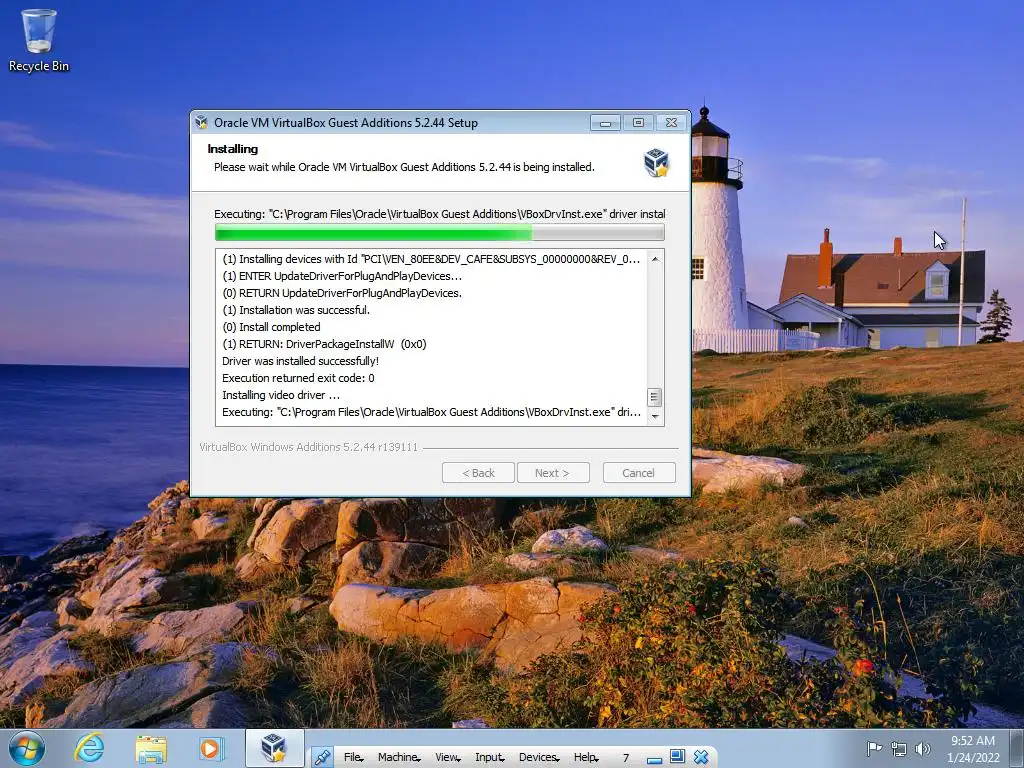Select log line '(1) Installation was successful.'
The height and width of the screenshot is (768, 1024).
point(296,310)
